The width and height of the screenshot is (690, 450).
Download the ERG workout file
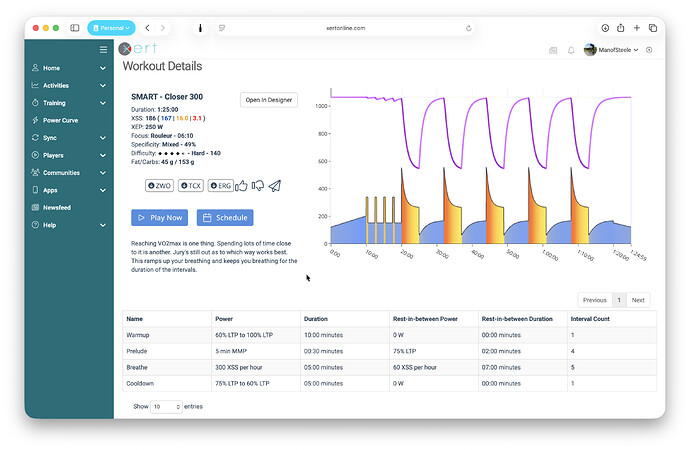[220, 186]
